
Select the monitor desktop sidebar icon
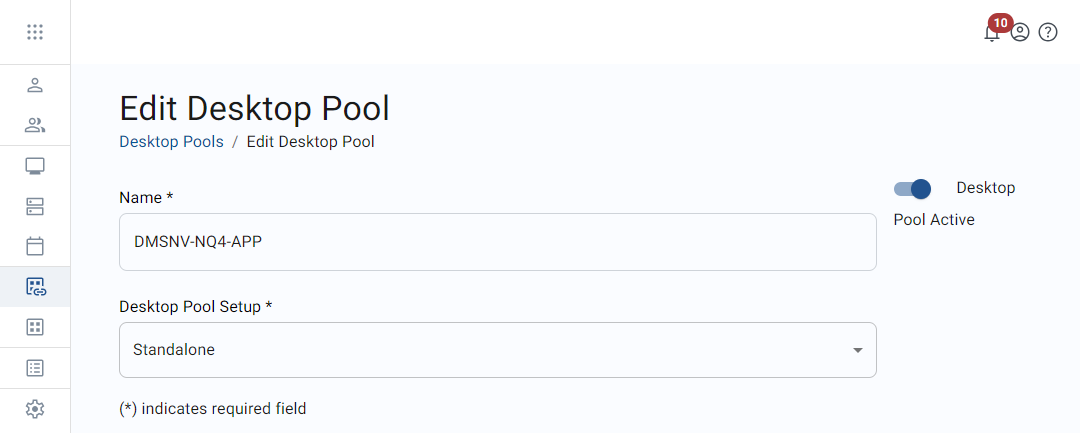click(35, 166)
